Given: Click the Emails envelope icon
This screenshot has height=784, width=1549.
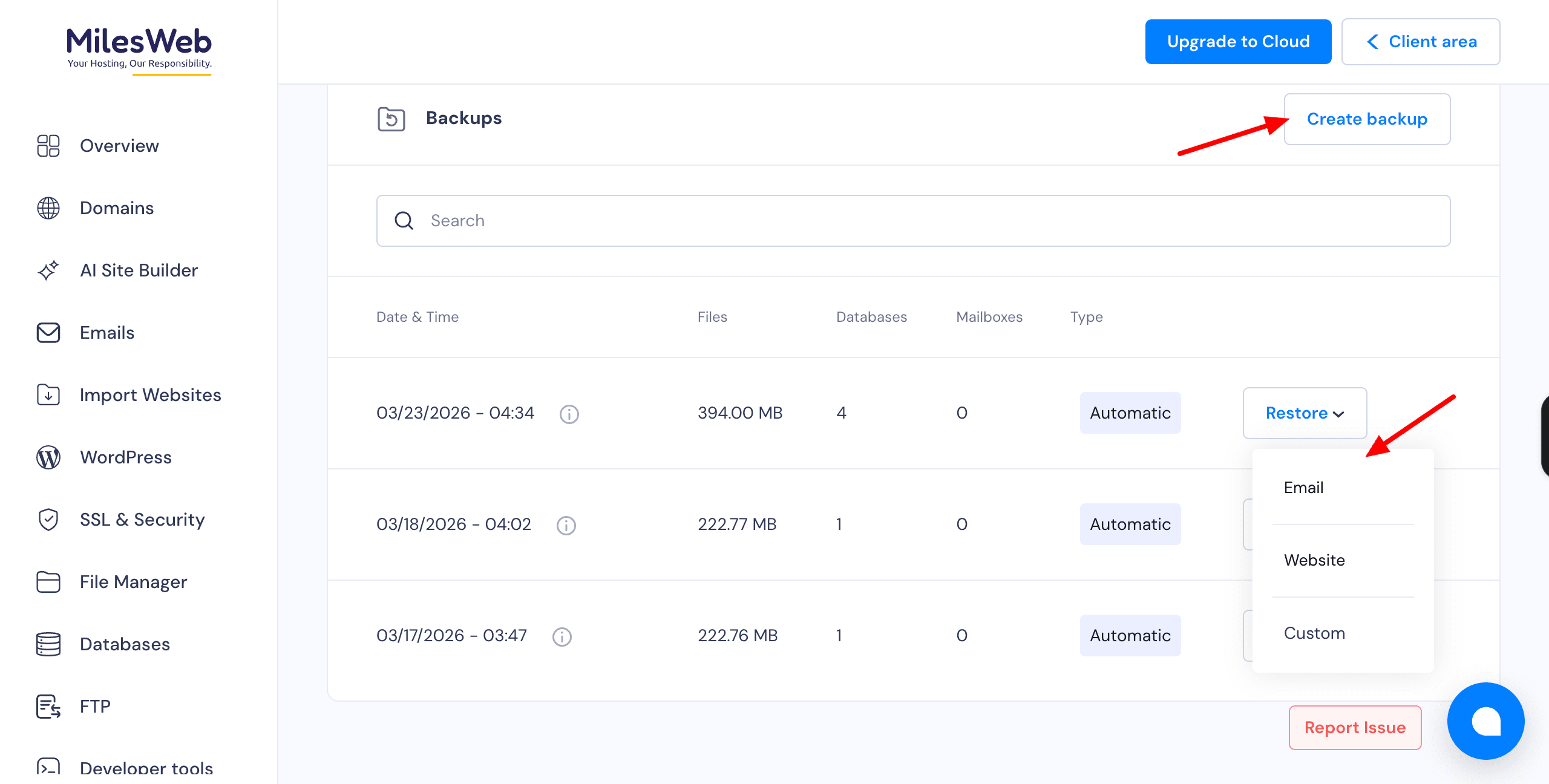Looking at the screenshot, I should [48, 333].
